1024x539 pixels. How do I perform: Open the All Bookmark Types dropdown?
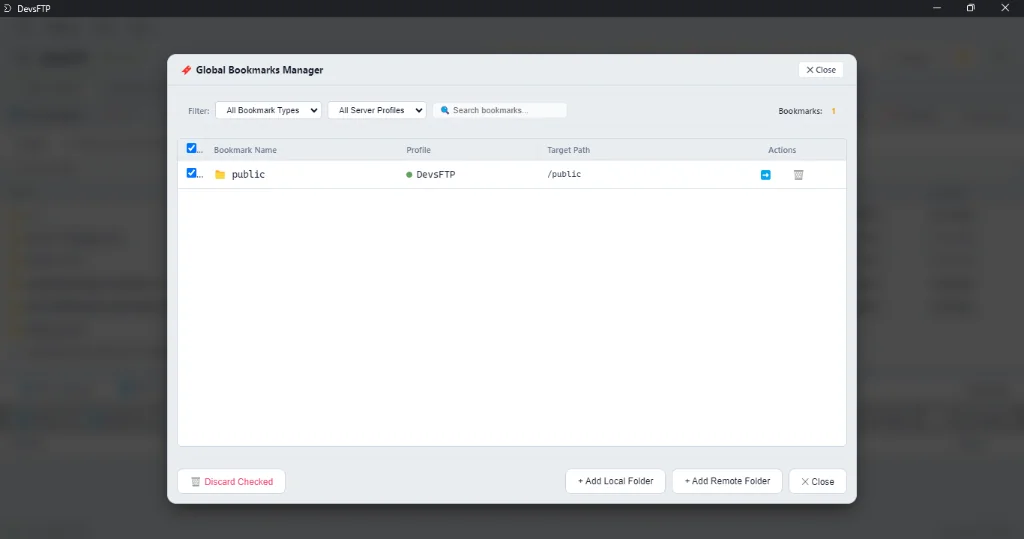pos(268,110)
